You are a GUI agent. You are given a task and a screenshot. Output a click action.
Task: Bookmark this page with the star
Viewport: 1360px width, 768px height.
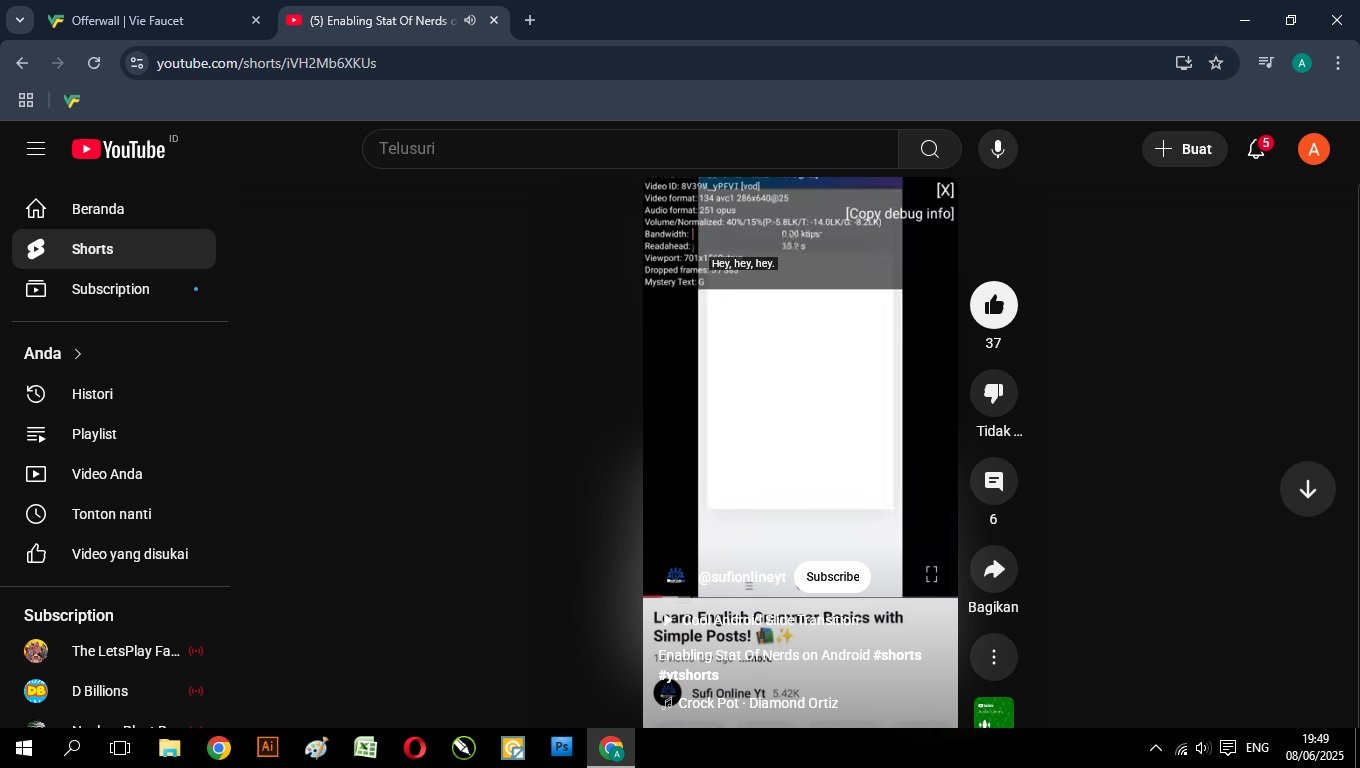1216,63
